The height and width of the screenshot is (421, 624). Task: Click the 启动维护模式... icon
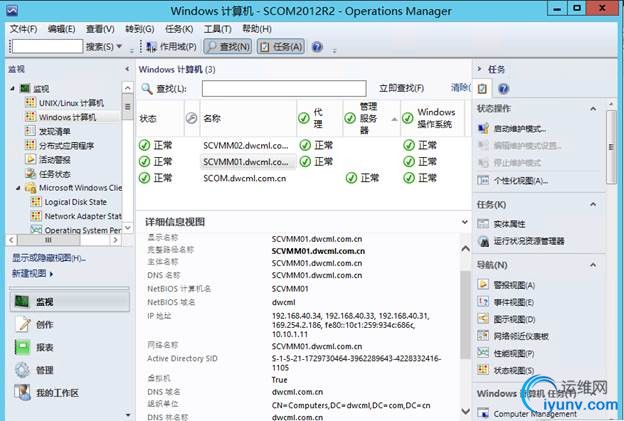tap(483, 129)
